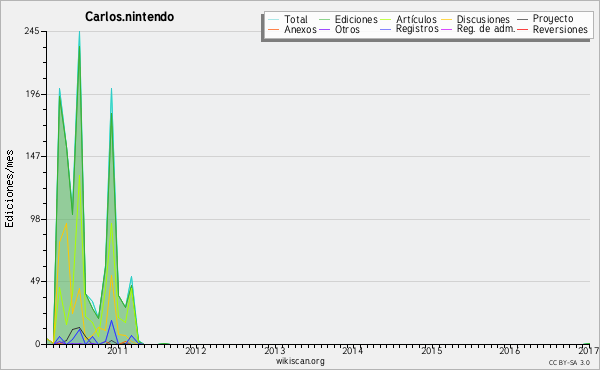600x370 pixels.
Task: Click the x-axis year label 2013
Action: tap(274, 350)
